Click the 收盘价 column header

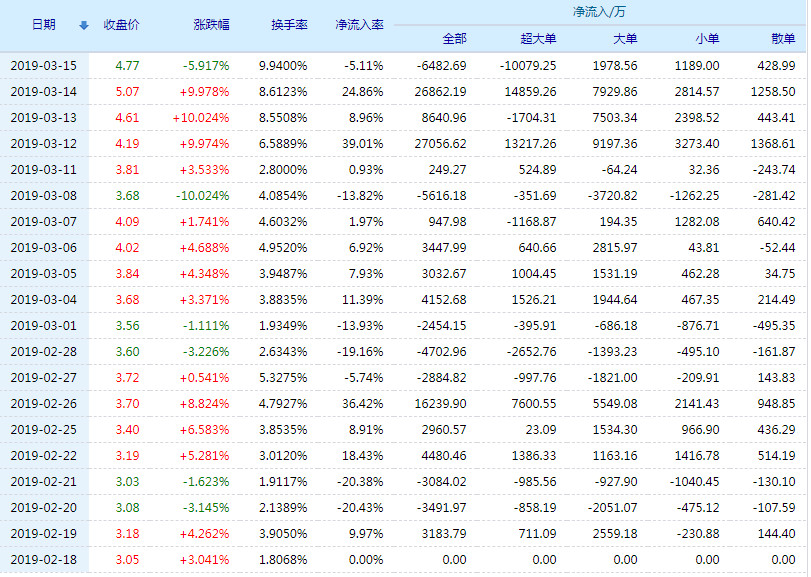[121, 24]
